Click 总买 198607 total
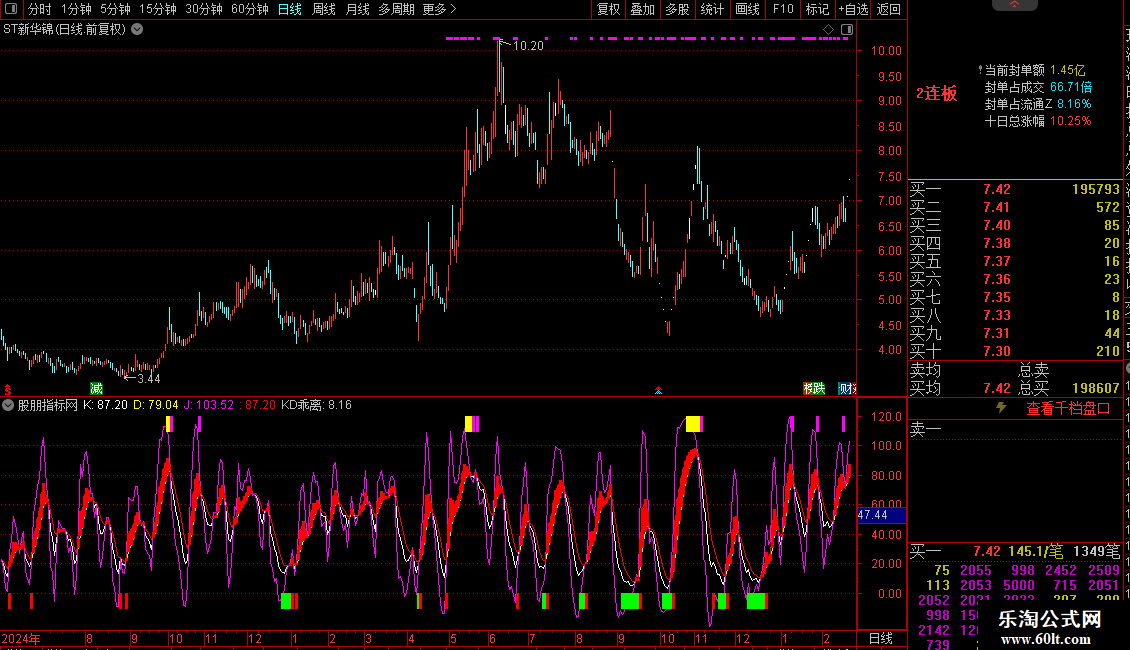Image resolution: width=1130 pixels, height=650 pixels. [1069, 388]
